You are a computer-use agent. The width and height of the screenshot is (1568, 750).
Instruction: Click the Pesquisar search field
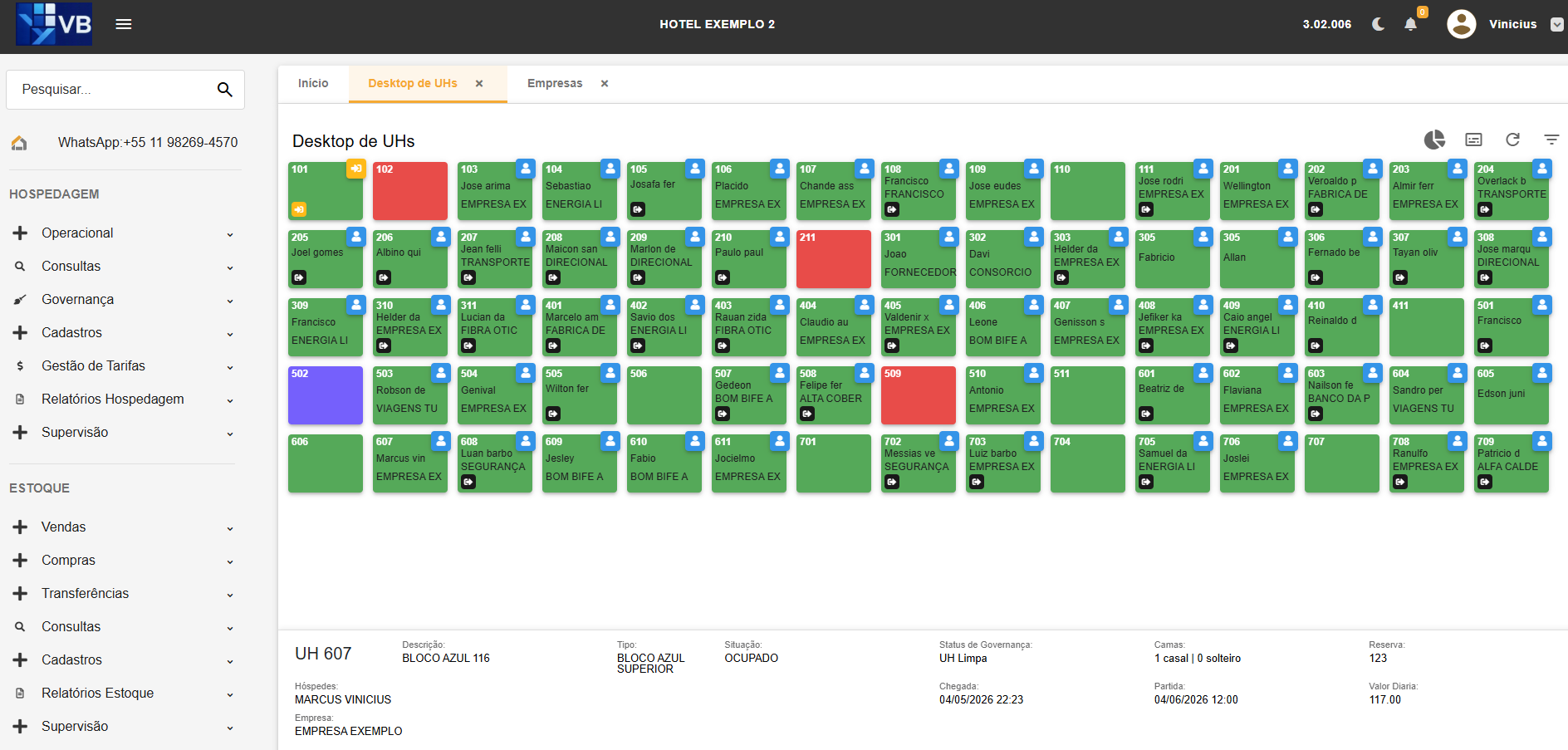[112, 89]
